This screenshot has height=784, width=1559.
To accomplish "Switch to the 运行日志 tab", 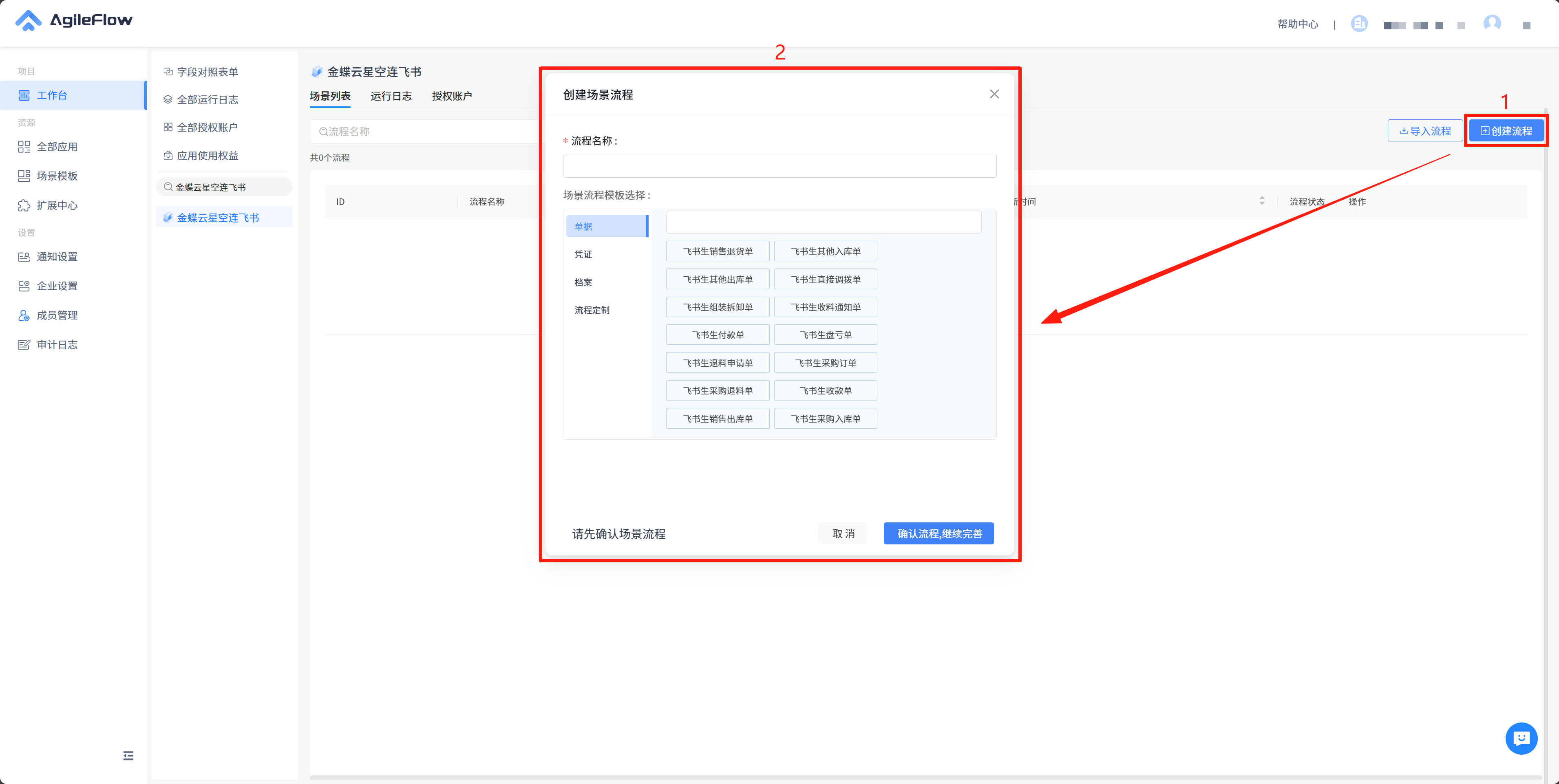I will coord(391,96).
